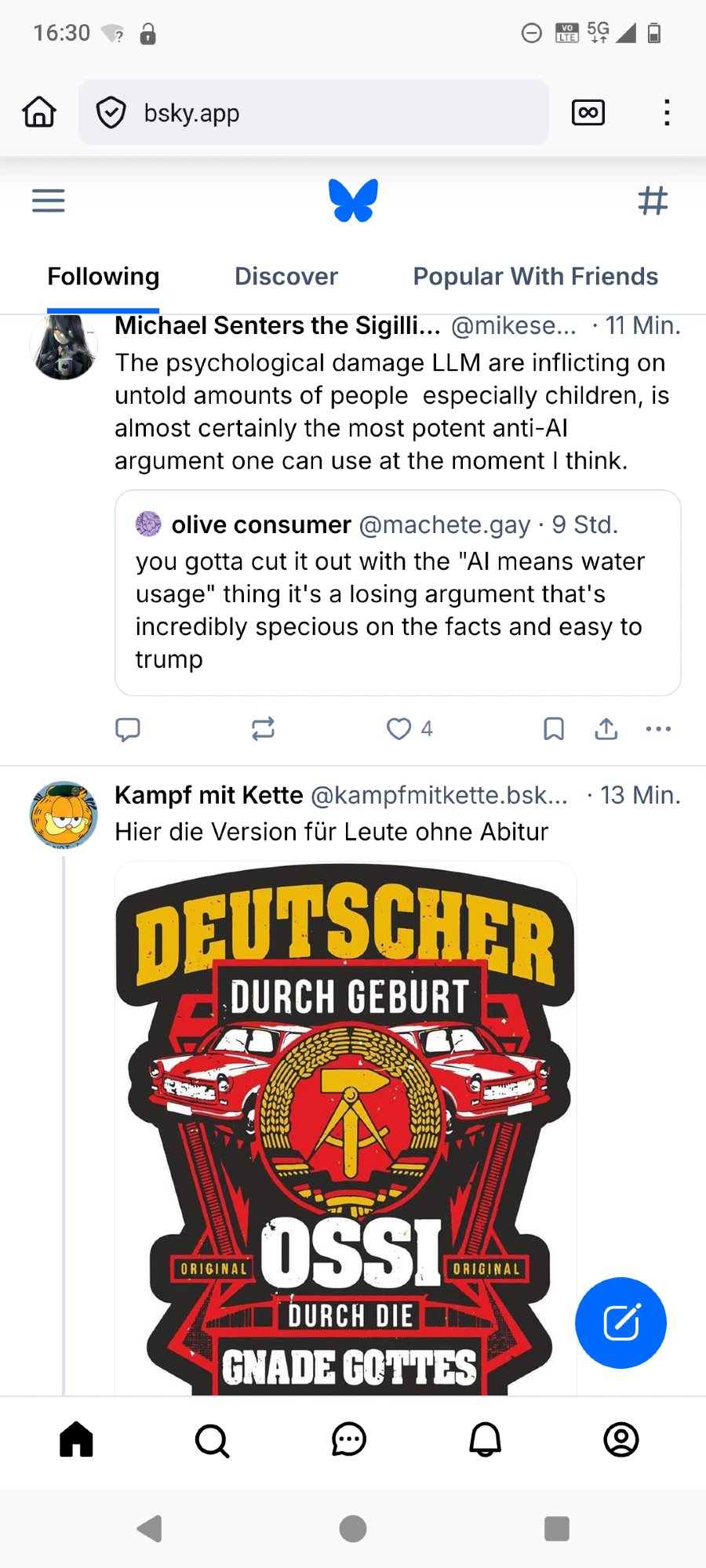The height and width of the screenshot is (1568, 706).
Task: Share Michael Senters' post
Action: pos(606,729)
